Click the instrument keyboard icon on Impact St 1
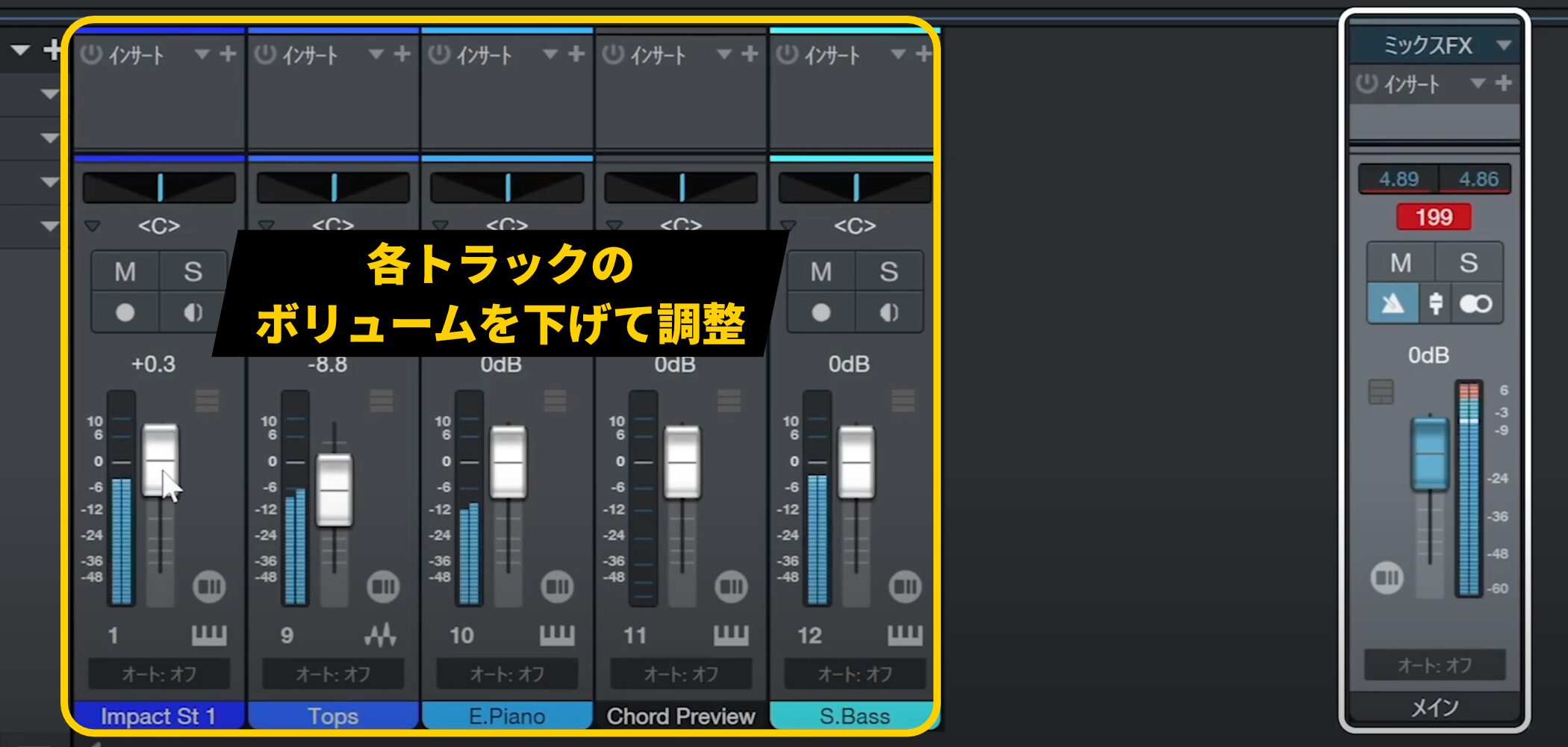Viewport: 1568px width, 747px height. (x=209, y=636)
